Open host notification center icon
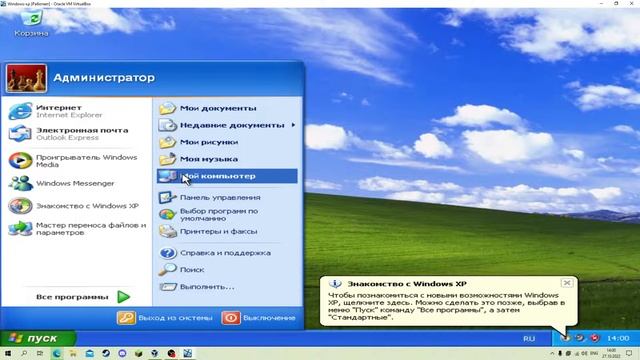The height and width of the screenshot is (360, 640). pos(629,353)
